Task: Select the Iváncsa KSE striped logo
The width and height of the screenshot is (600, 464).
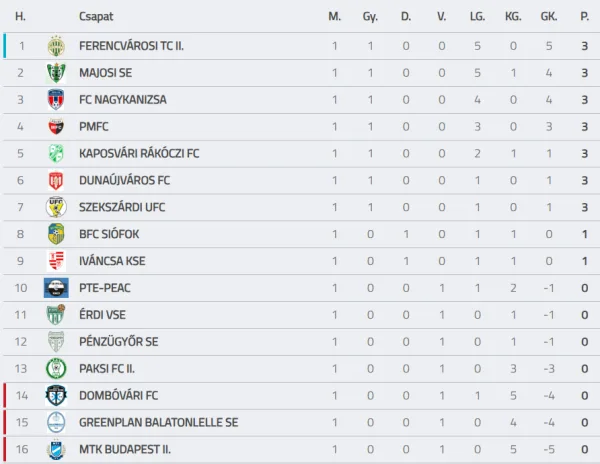Action: 56,261
